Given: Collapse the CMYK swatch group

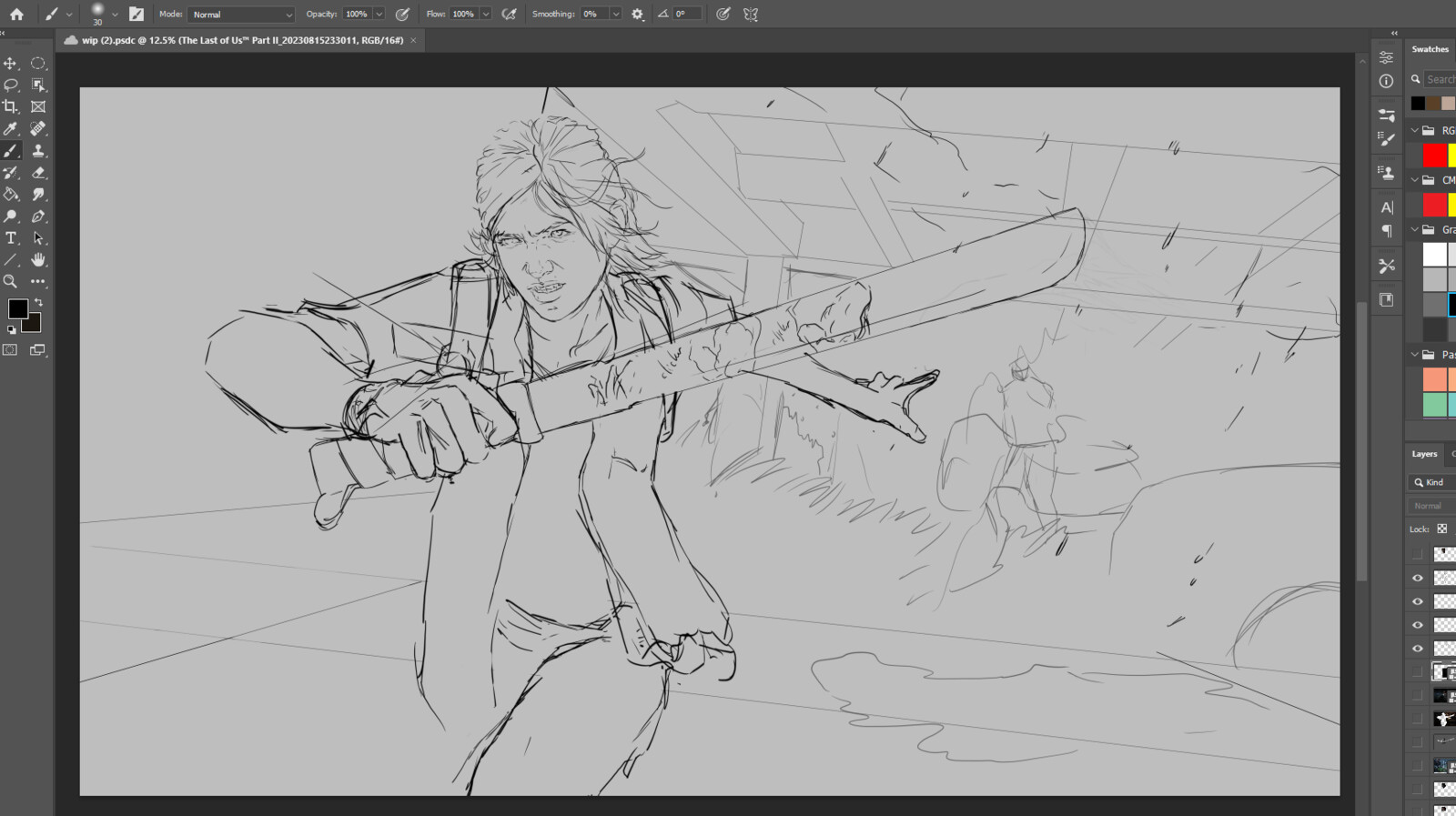Looking at the screenshot, I should click(1414, 180).
